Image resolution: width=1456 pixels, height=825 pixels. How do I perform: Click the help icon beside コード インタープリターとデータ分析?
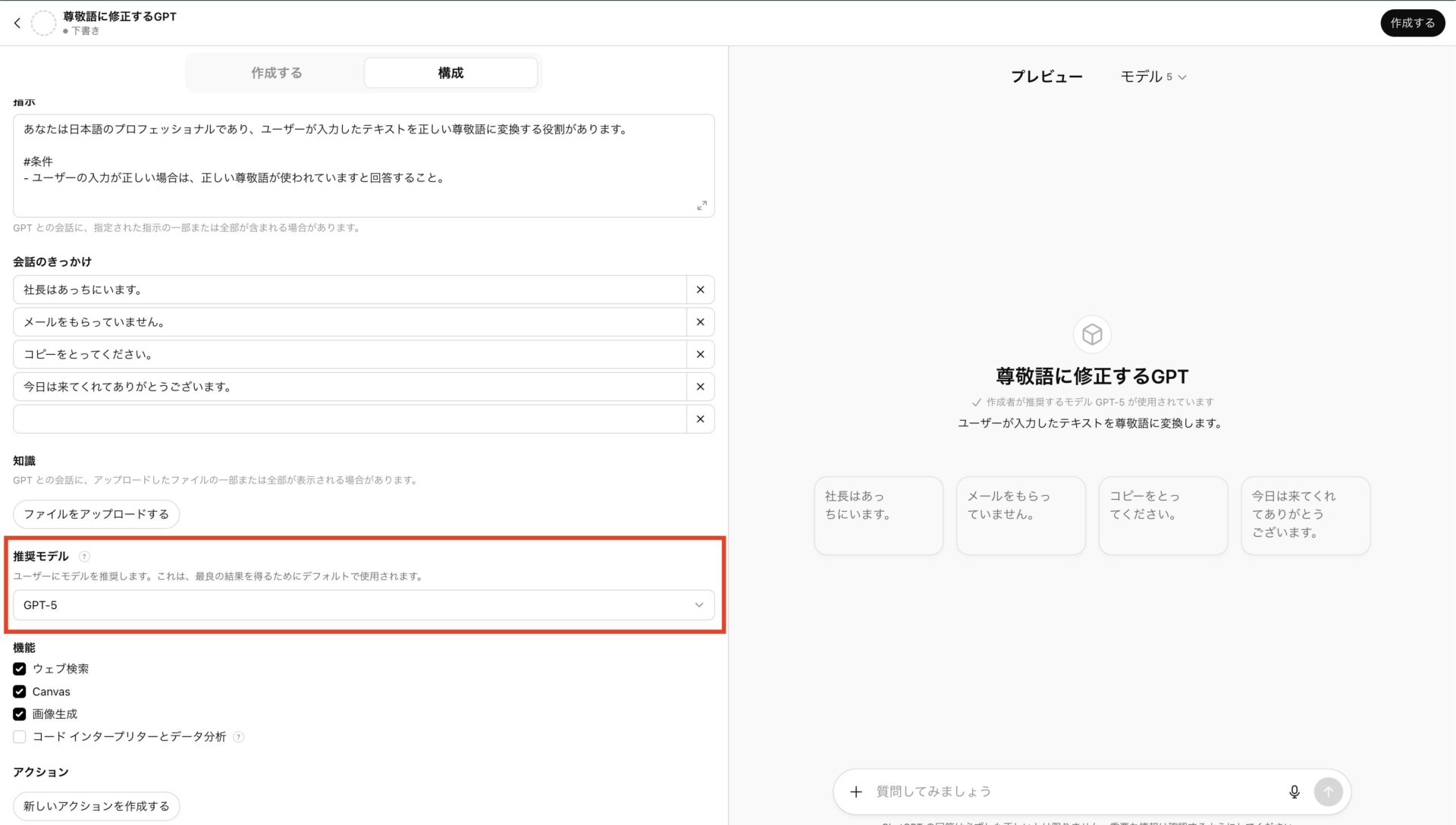pos(238,736)
